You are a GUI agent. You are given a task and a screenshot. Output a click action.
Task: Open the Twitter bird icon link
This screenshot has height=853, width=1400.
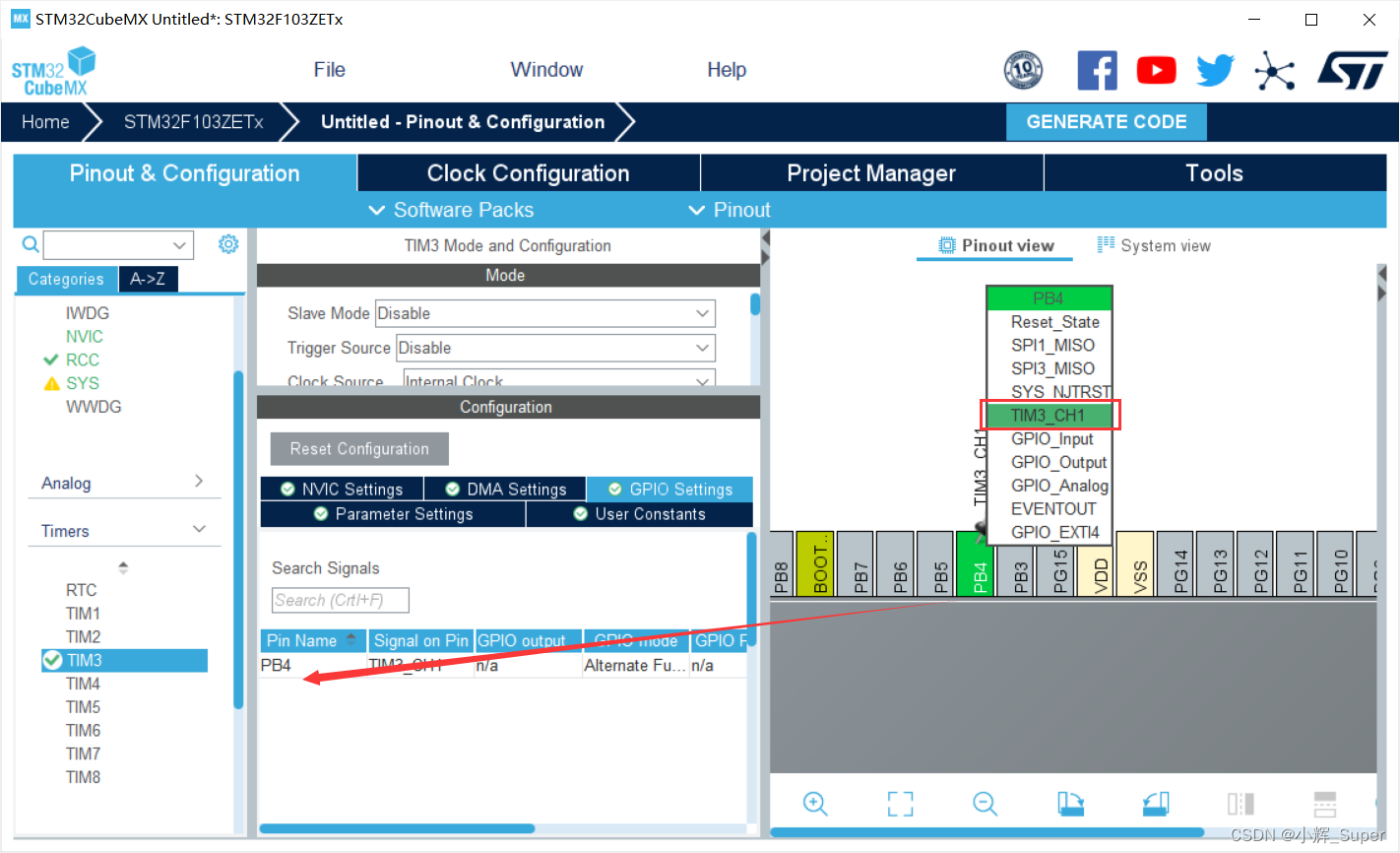[1215, 71]
